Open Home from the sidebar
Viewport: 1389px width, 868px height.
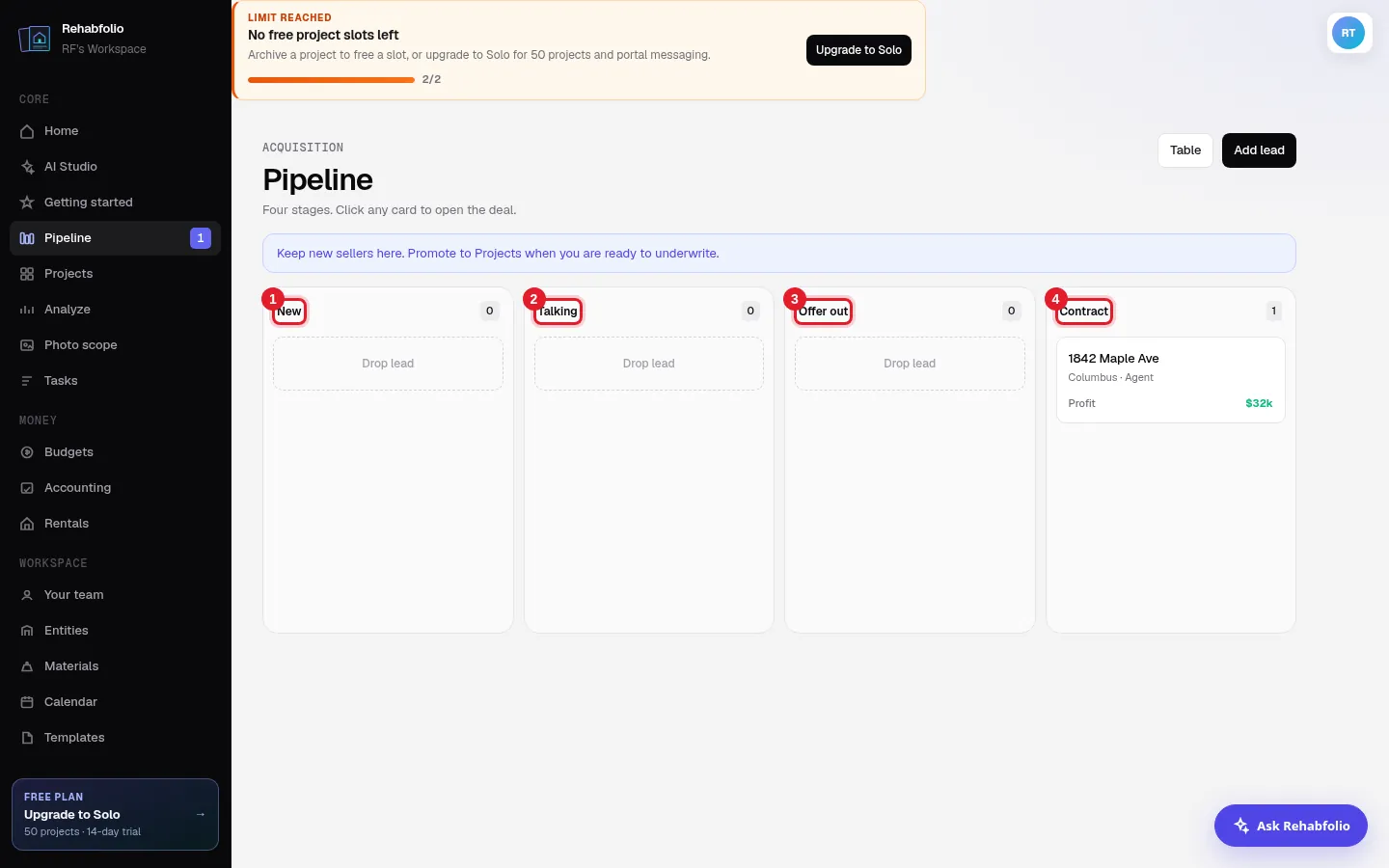(x=115, y=131)
